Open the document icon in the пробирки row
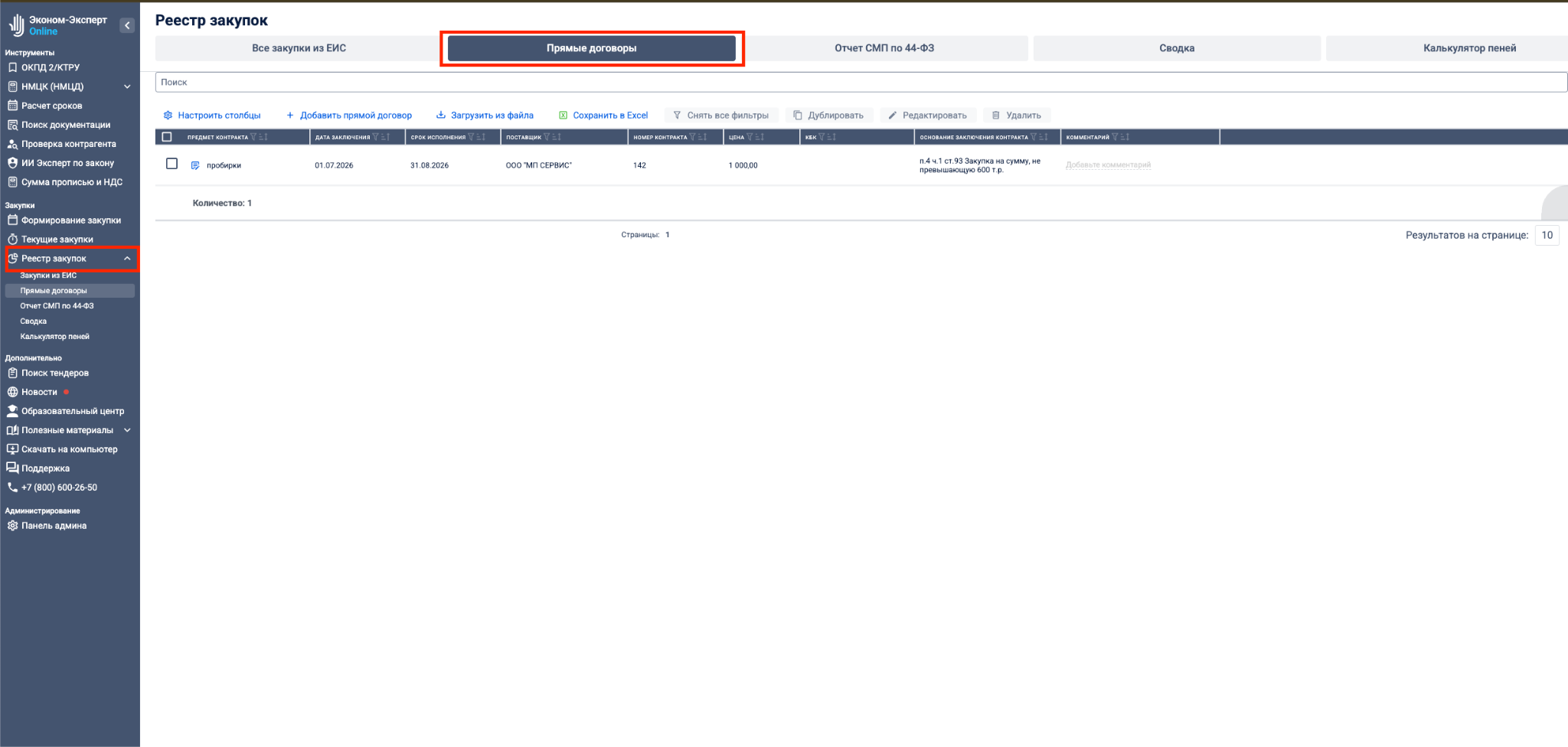Image resolution: width=1568 pixels, height=747 pixels. 195,165
